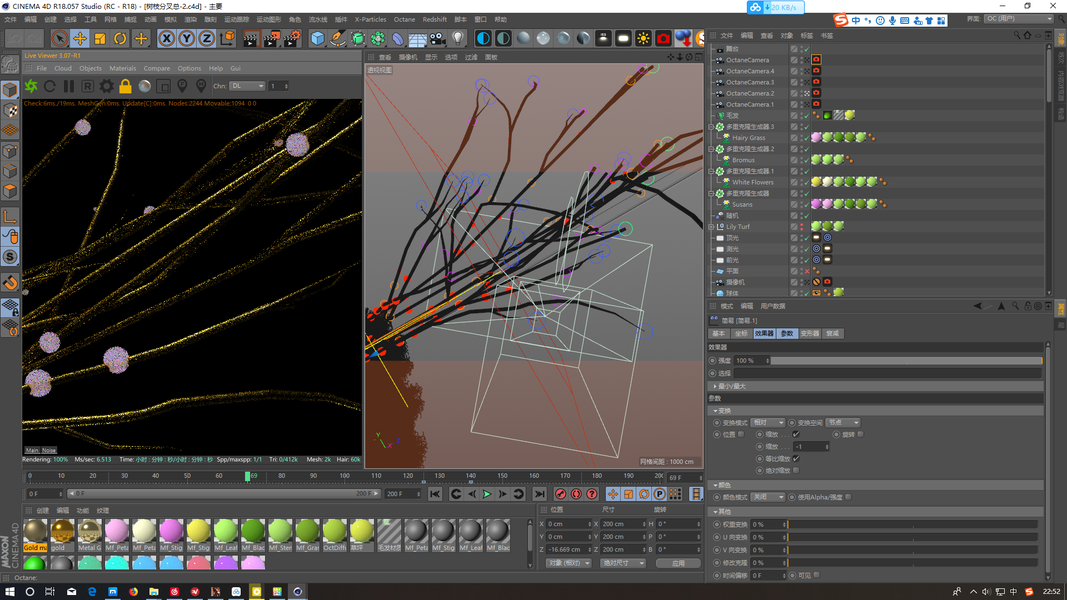The height and width of the screenshot is (600, 1067).
Task: Enable the 可见 checkbox
Action: (817, 576)
